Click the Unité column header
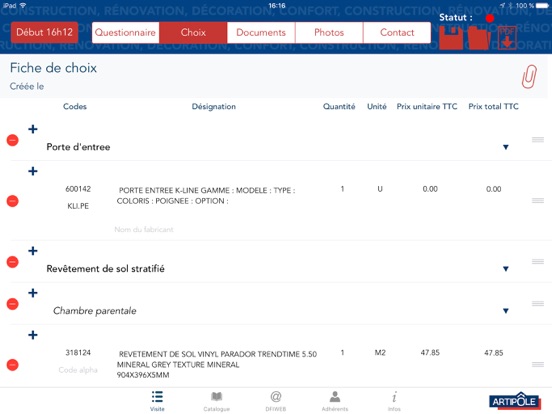 click(x=377, y=106)
